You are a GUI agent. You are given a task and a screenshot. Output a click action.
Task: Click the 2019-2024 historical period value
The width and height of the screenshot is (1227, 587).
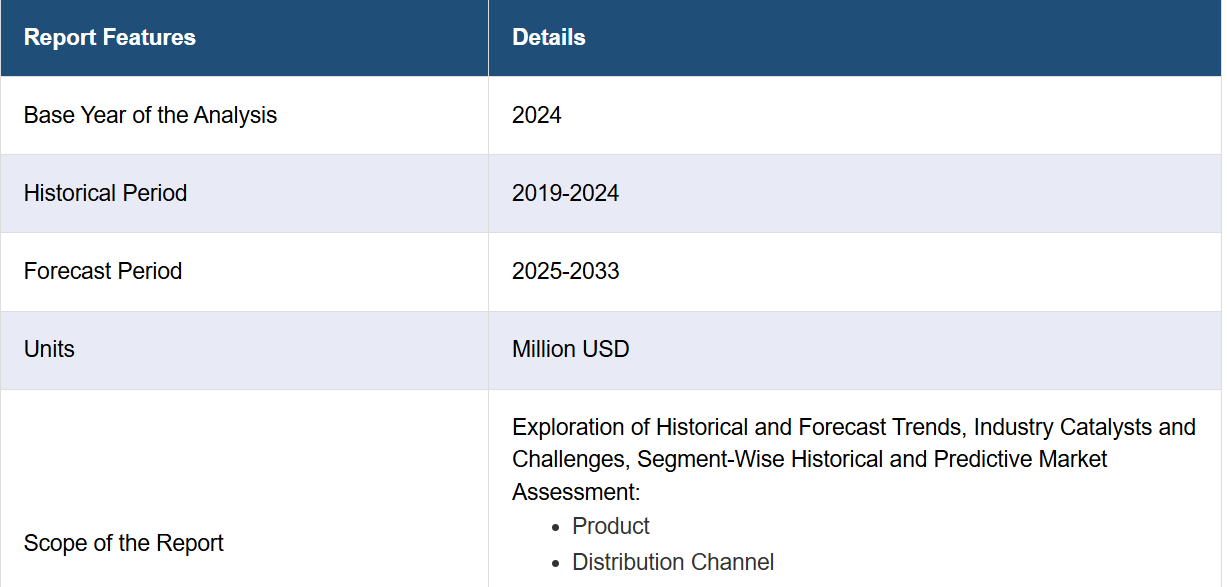(566, 193)
